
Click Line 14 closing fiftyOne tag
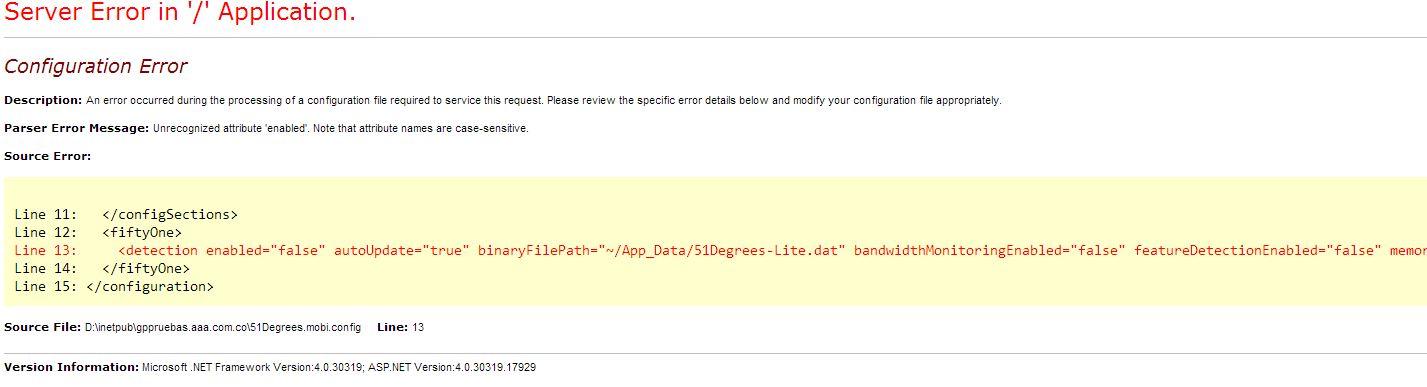click(x=146, y=268)
